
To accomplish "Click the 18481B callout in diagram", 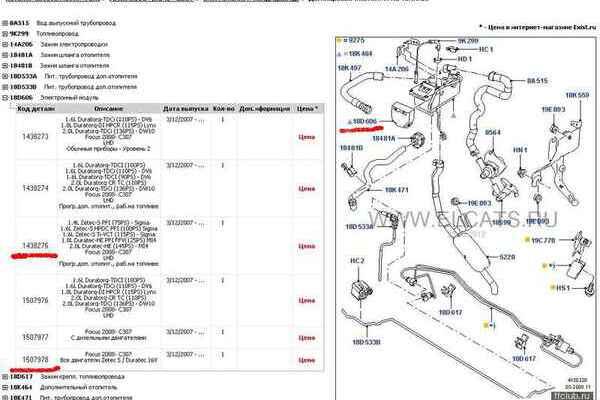I will (x=351, y=148).
